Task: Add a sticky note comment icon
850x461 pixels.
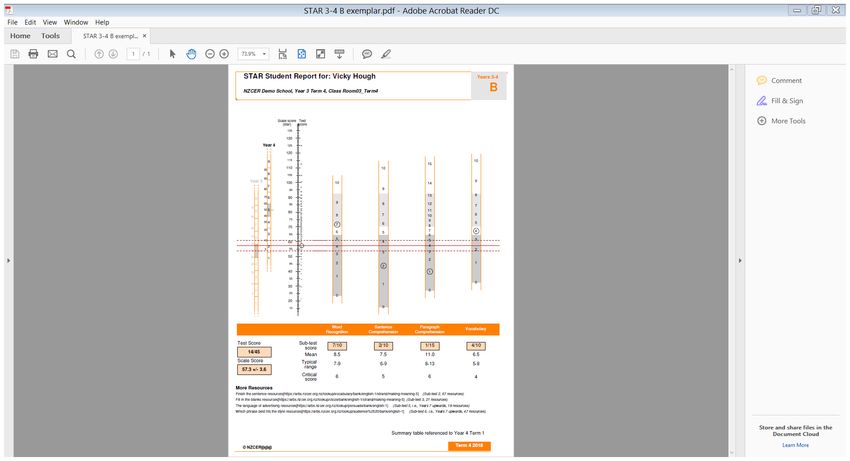Action: coord(367,54)
